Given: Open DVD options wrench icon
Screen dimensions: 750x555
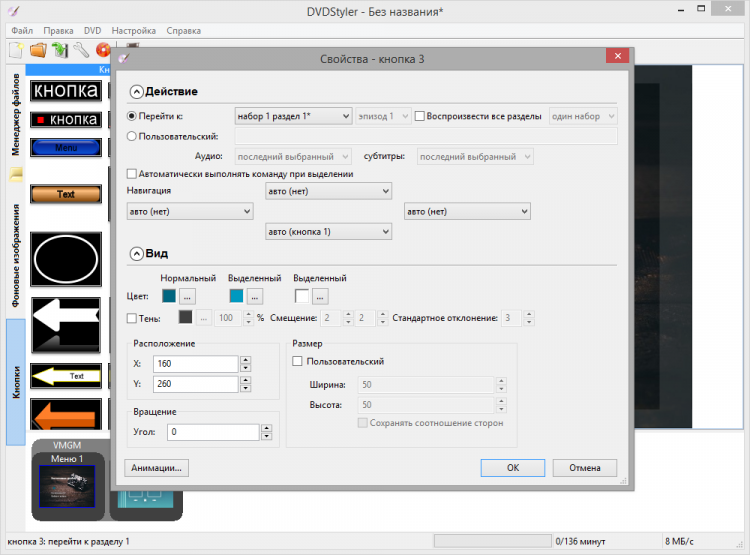Looking at the screenshot, I should coord(81,50).
